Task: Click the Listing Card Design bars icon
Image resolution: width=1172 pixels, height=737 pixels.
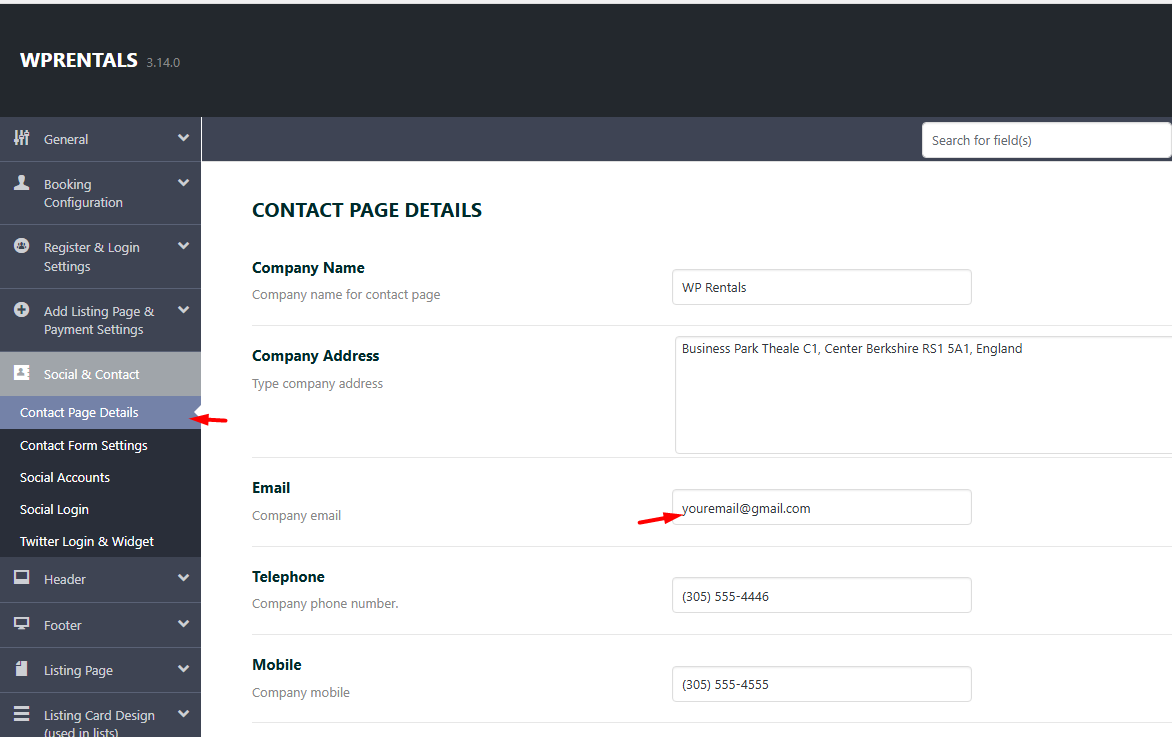Action: coord(21,714)
